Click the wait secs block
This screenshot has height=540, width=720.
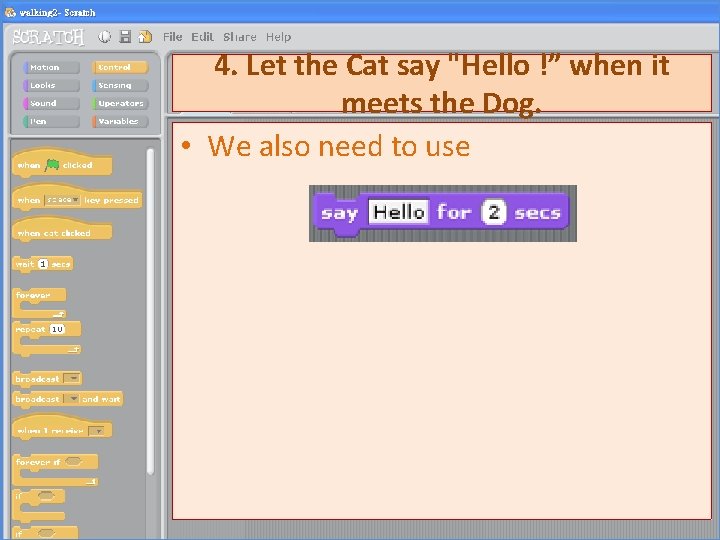(43, 264)
